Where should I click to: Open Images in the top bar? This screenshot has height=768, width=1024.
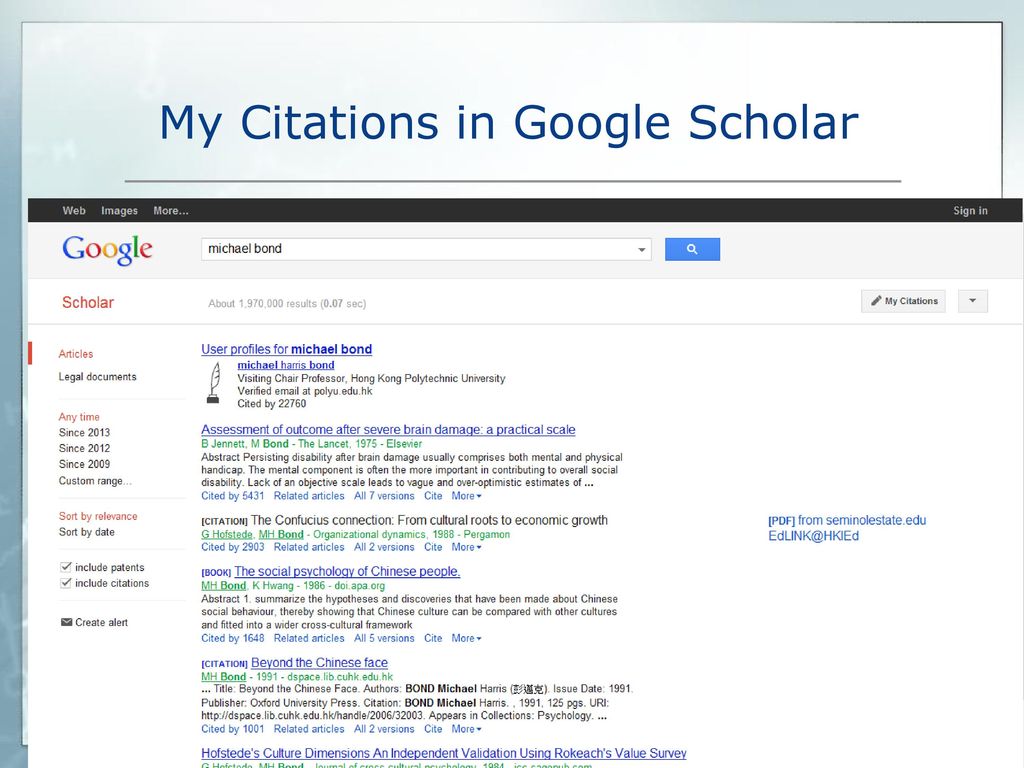(120, 210)
